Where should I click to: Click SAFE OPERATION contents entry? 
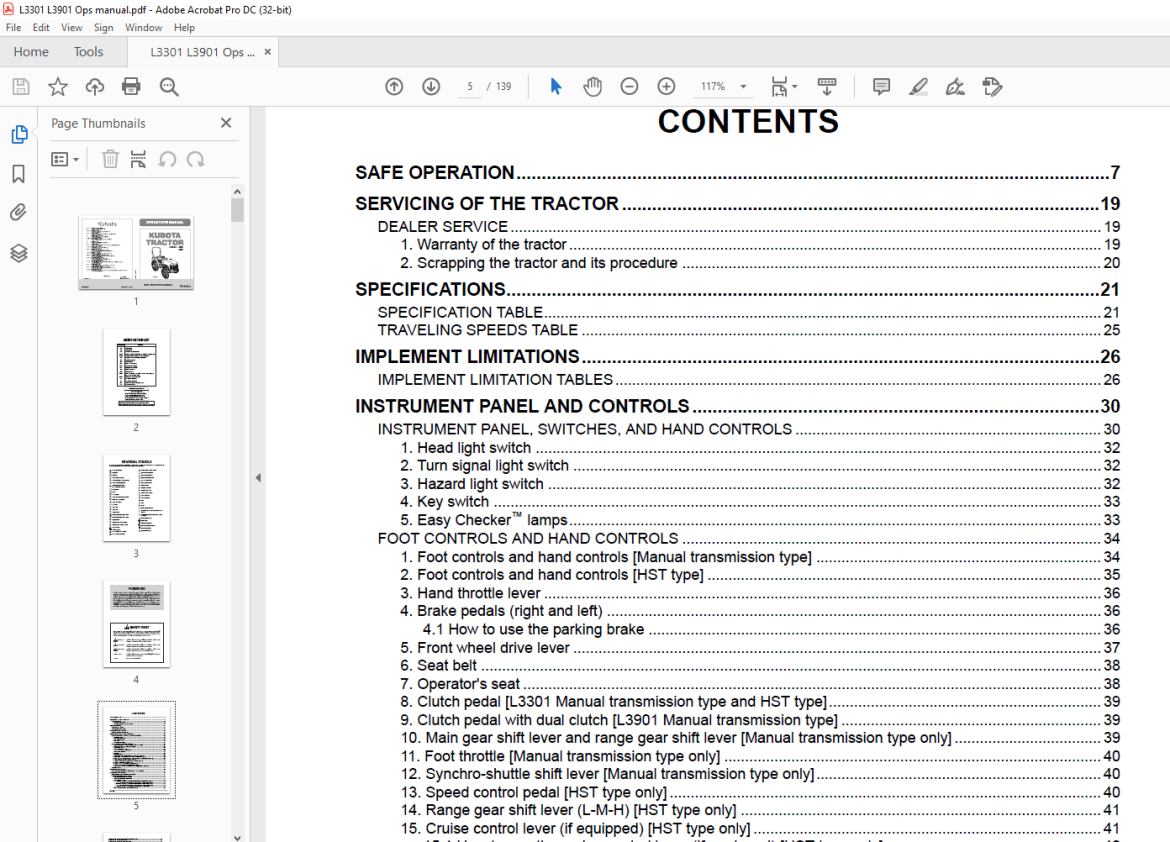(737, 172)
